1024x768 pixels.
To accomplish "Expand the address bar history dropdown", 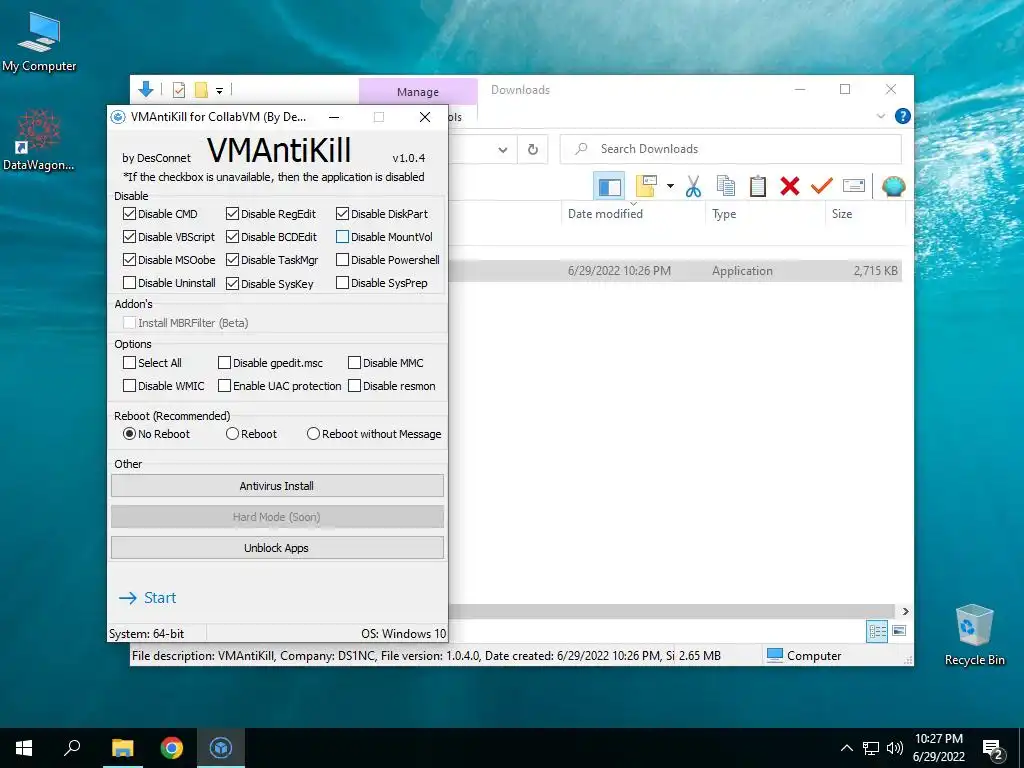I will click(x=503, y=150).
